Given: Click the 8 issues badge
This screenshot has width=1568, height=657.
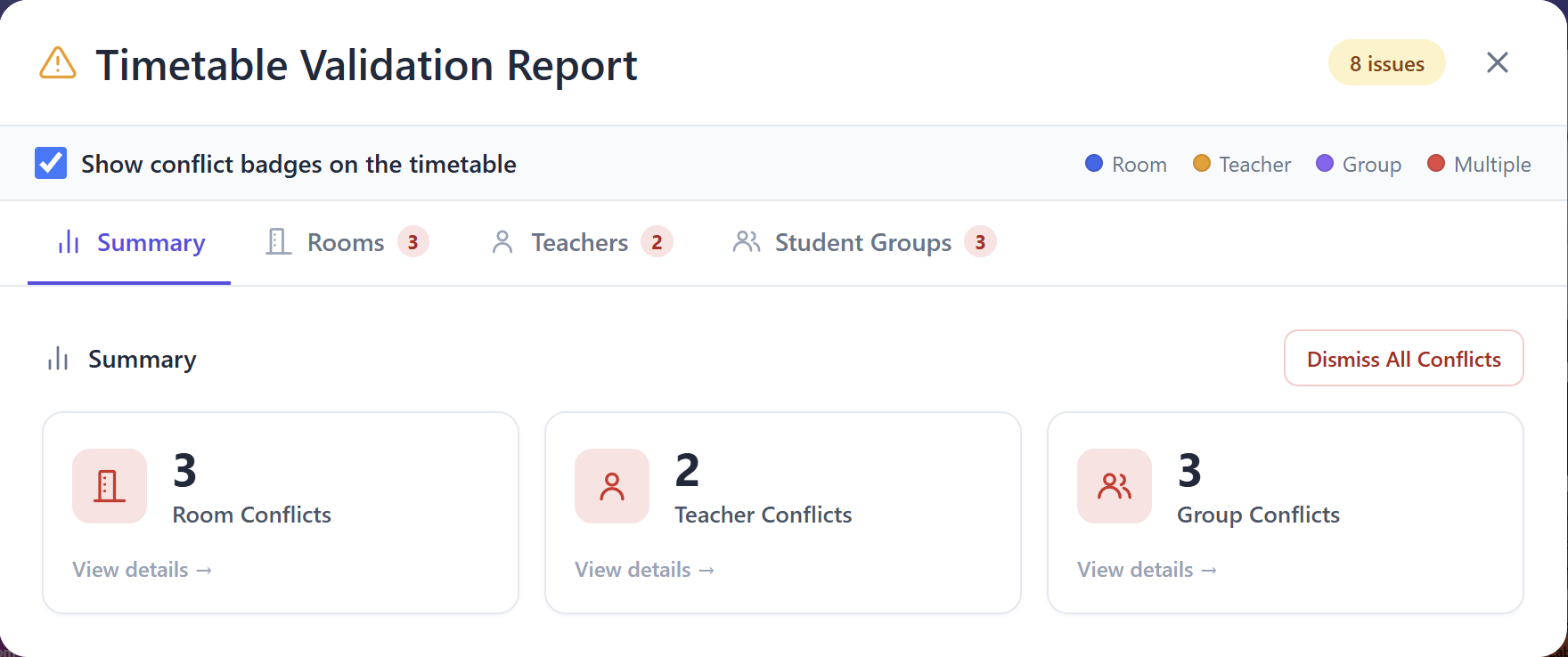Looking at the screenshot, I should coord(1386,63).
